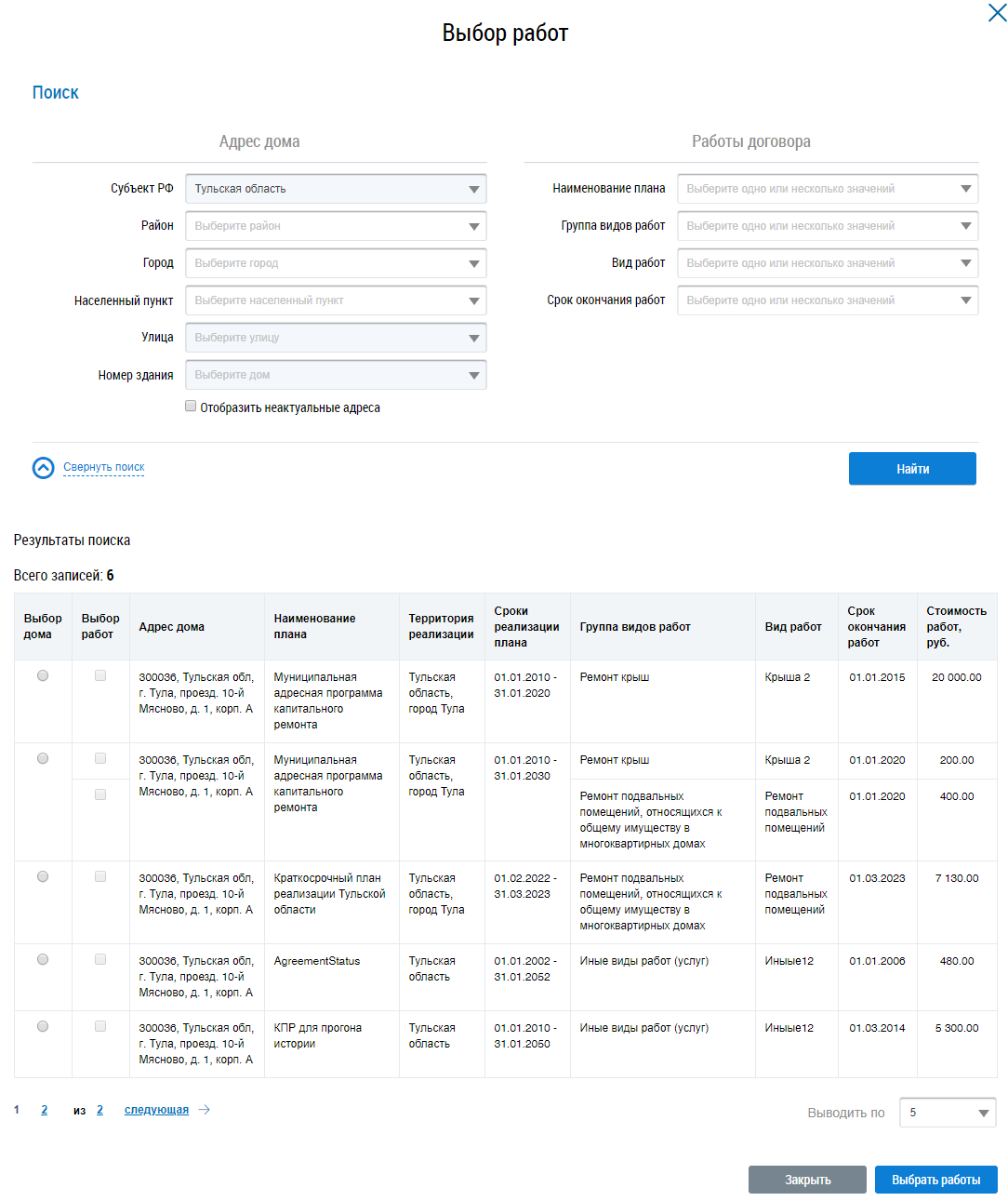Click the Выбрать работы button
1008x1201 pixels.
pos(935,1180)
